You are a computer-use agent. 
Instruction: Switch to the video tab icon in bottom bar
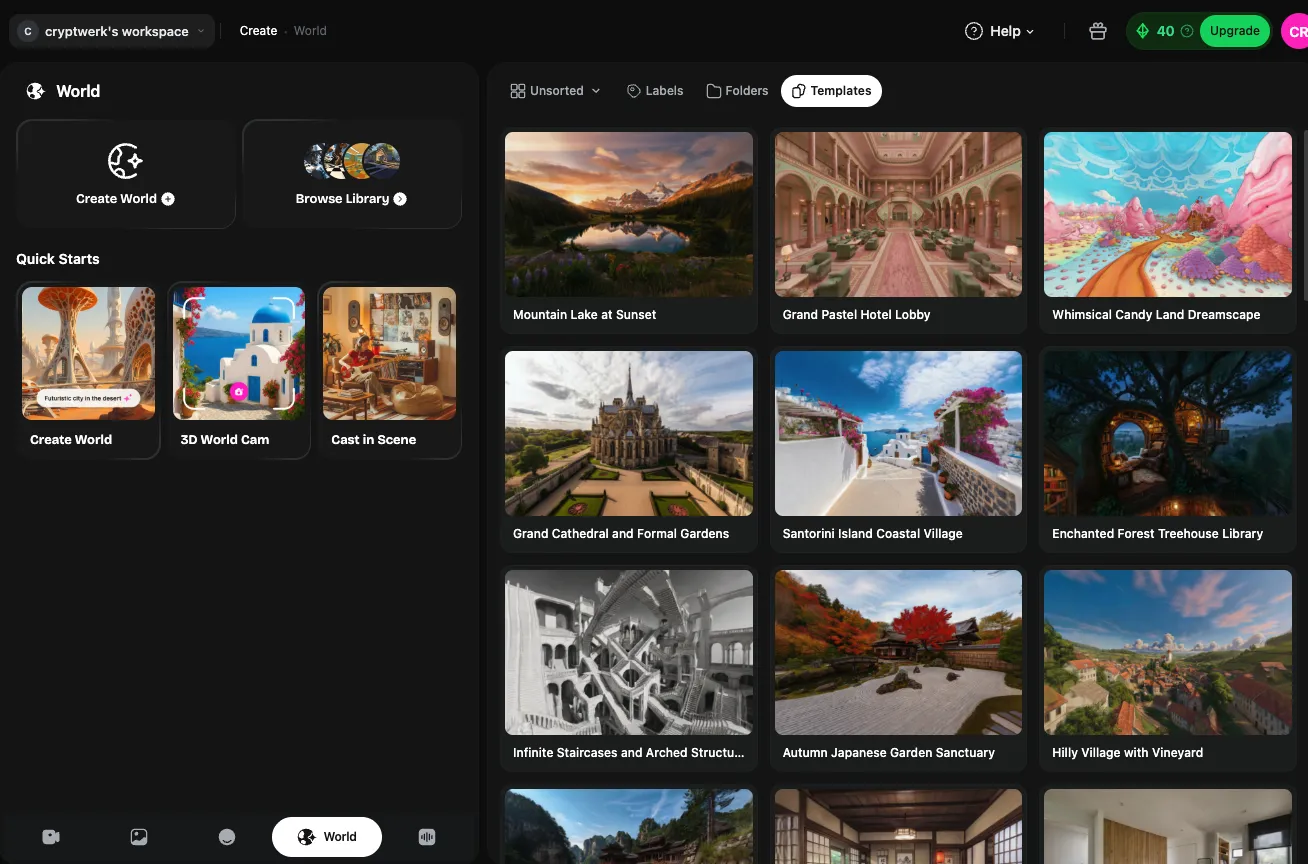click(51, 837)
